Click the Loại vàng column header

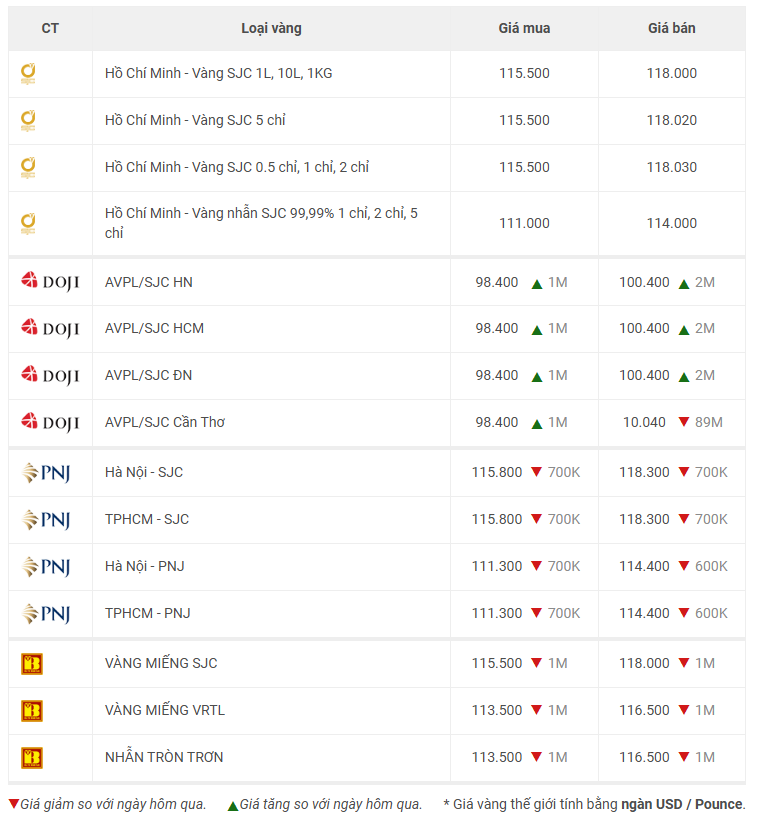pyautogui.click(x=271, y=28)
